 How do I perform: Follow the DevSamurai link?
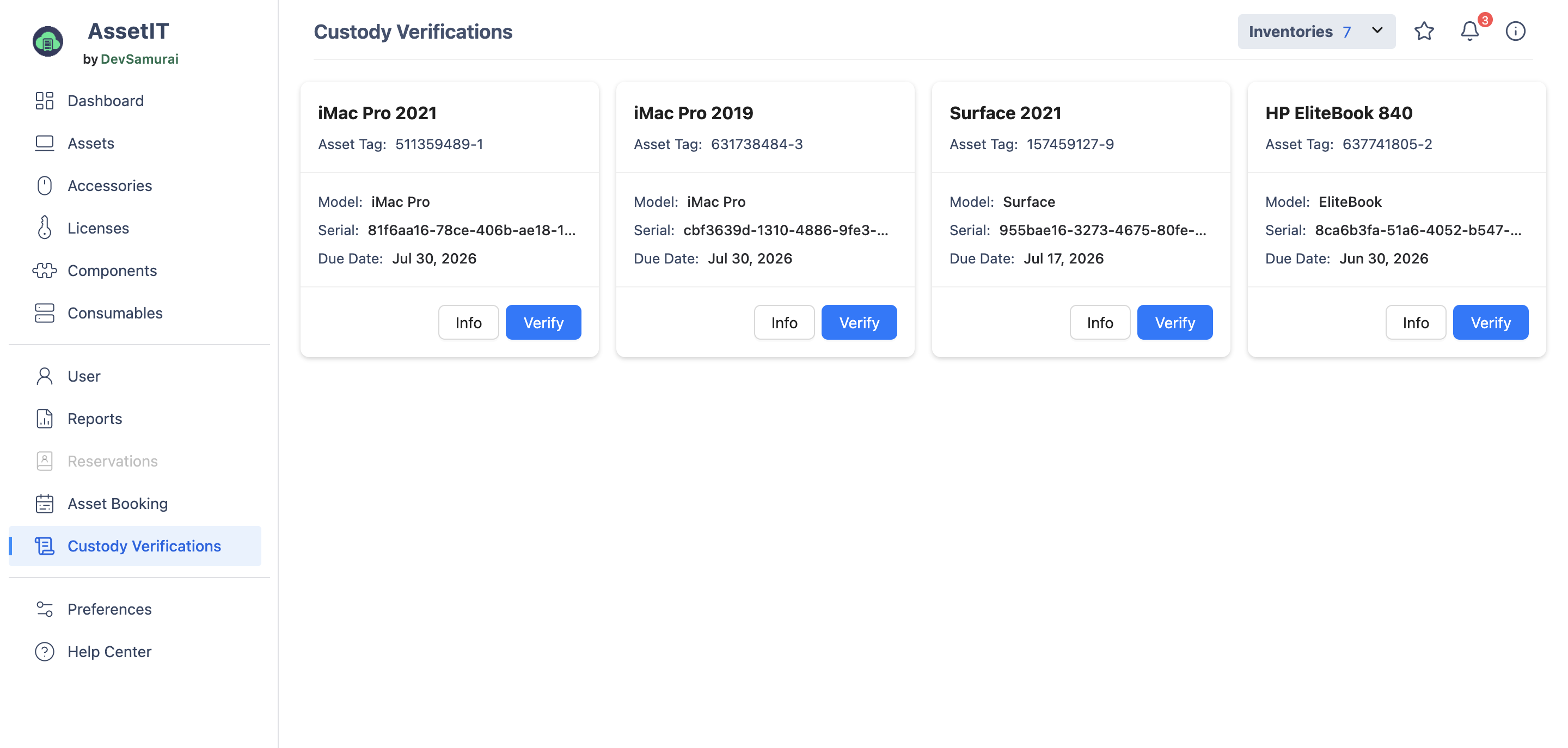pos(139,59)
